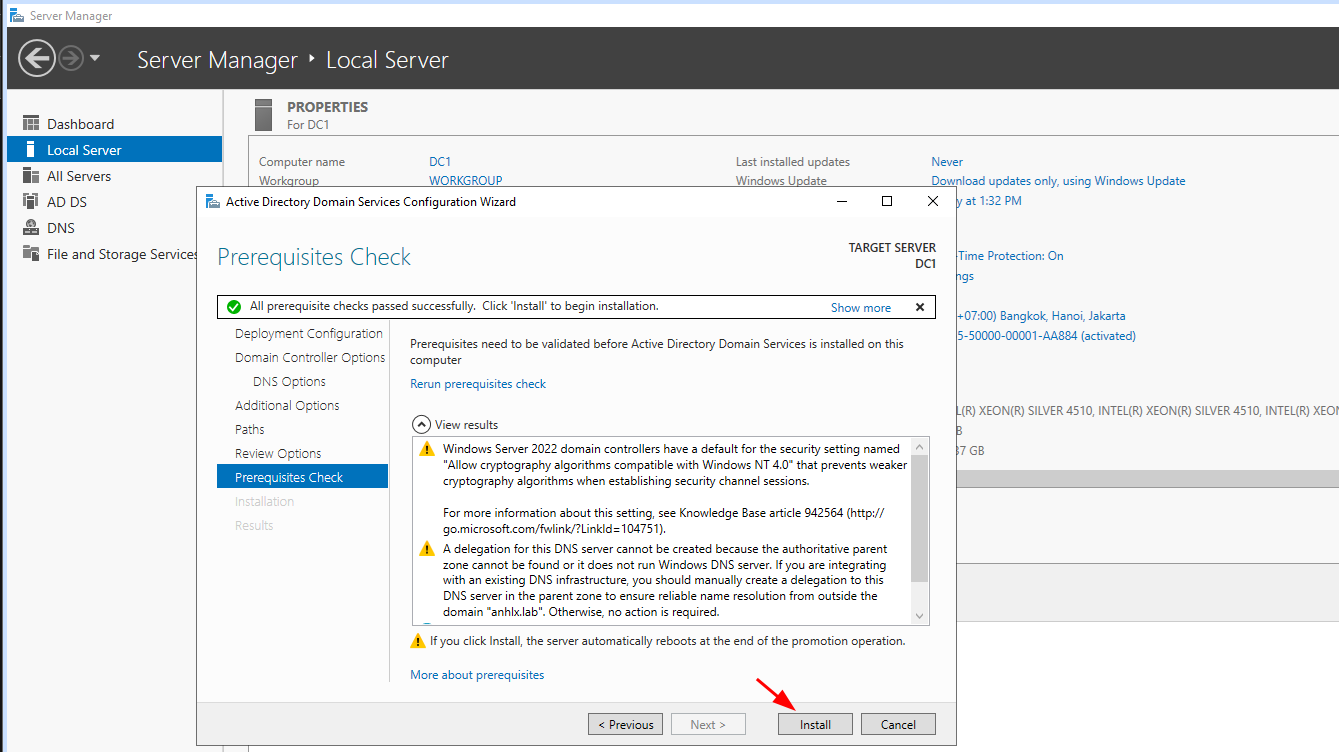Open the AD DS sidebar item
This screenshot has width=1339, height=752.
click(x=67, y=202)
